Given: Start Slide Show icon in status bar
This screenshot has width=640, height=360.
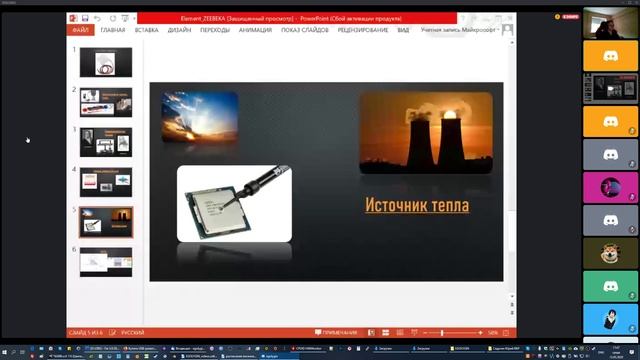Looking at the screenshot, I should pos(414,333).
